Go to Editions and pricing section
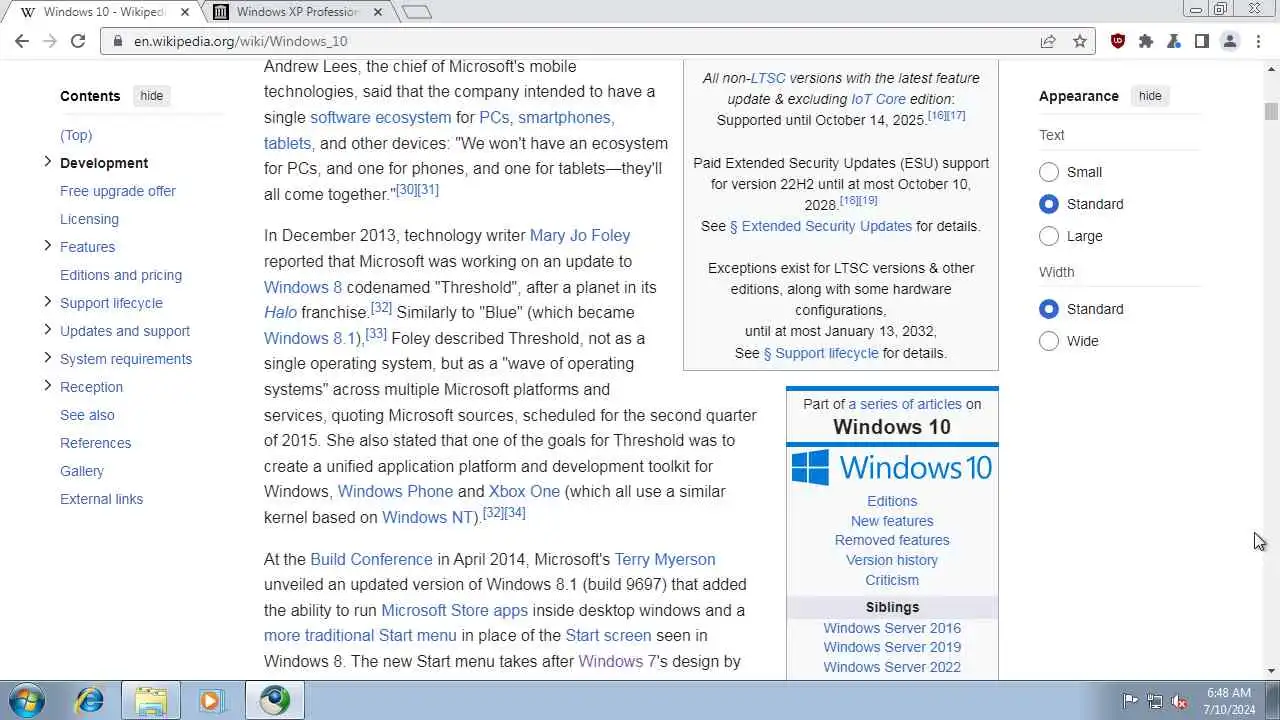Image resolution: width=1280 pixels, height=720 pixels. 121,275
